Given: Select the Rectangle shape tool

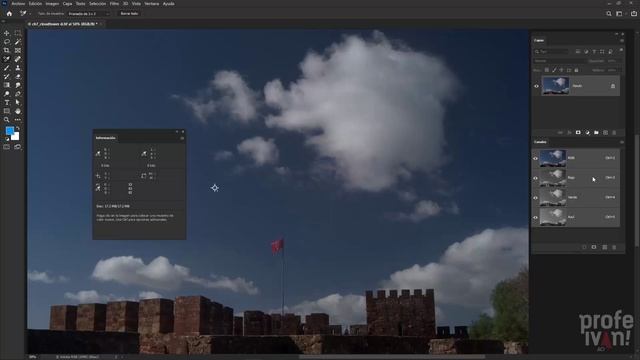Looking at the screenshot, I should 7,111.
